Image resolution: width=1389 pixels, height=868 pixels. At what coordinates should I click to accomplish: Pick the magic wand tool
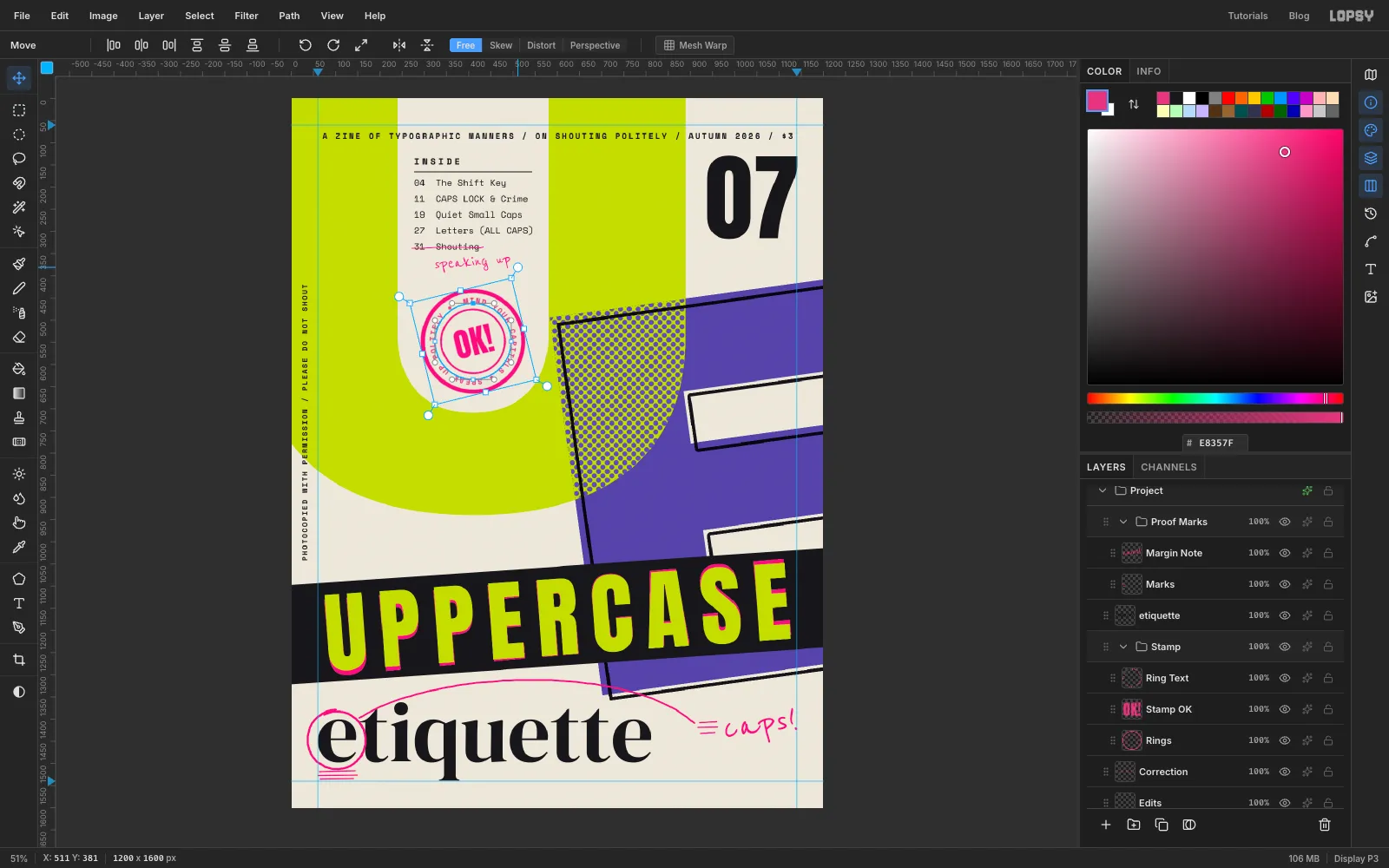tap(19, 207)
